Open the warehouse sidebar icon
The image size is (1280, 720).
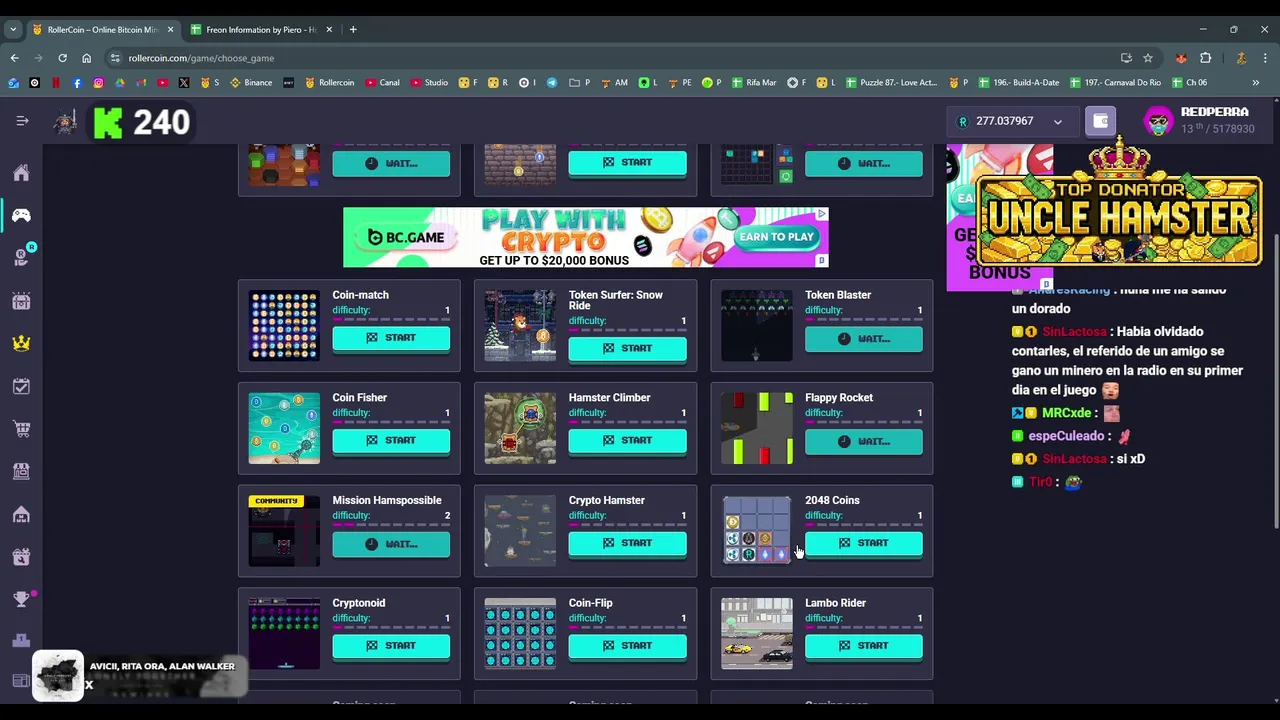21,514
